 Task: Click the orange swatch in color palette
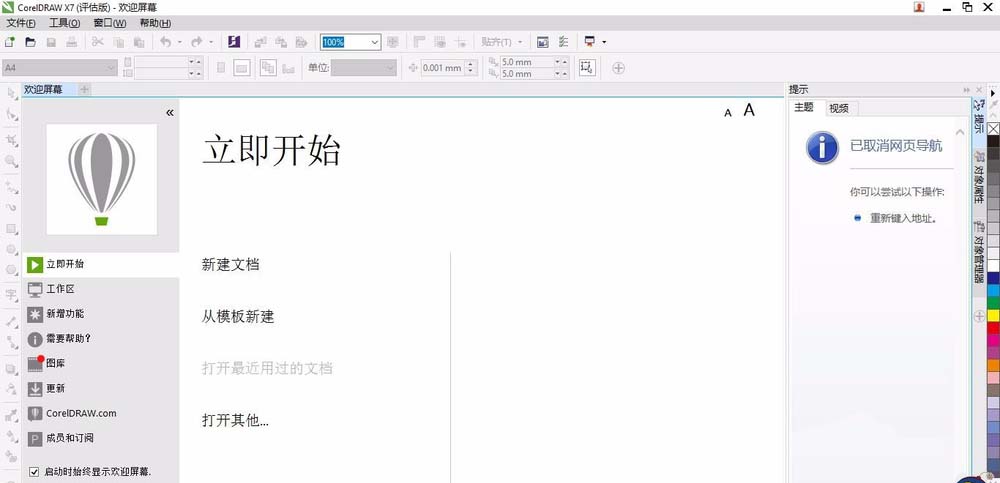coord(993,365)
